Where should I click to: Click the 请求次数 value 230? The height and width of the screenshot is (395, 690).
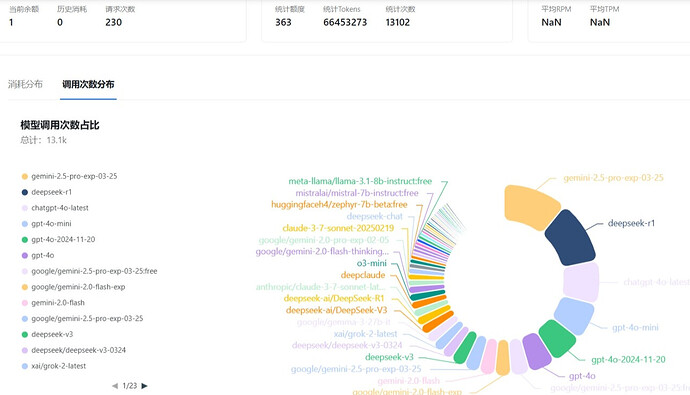114,22
